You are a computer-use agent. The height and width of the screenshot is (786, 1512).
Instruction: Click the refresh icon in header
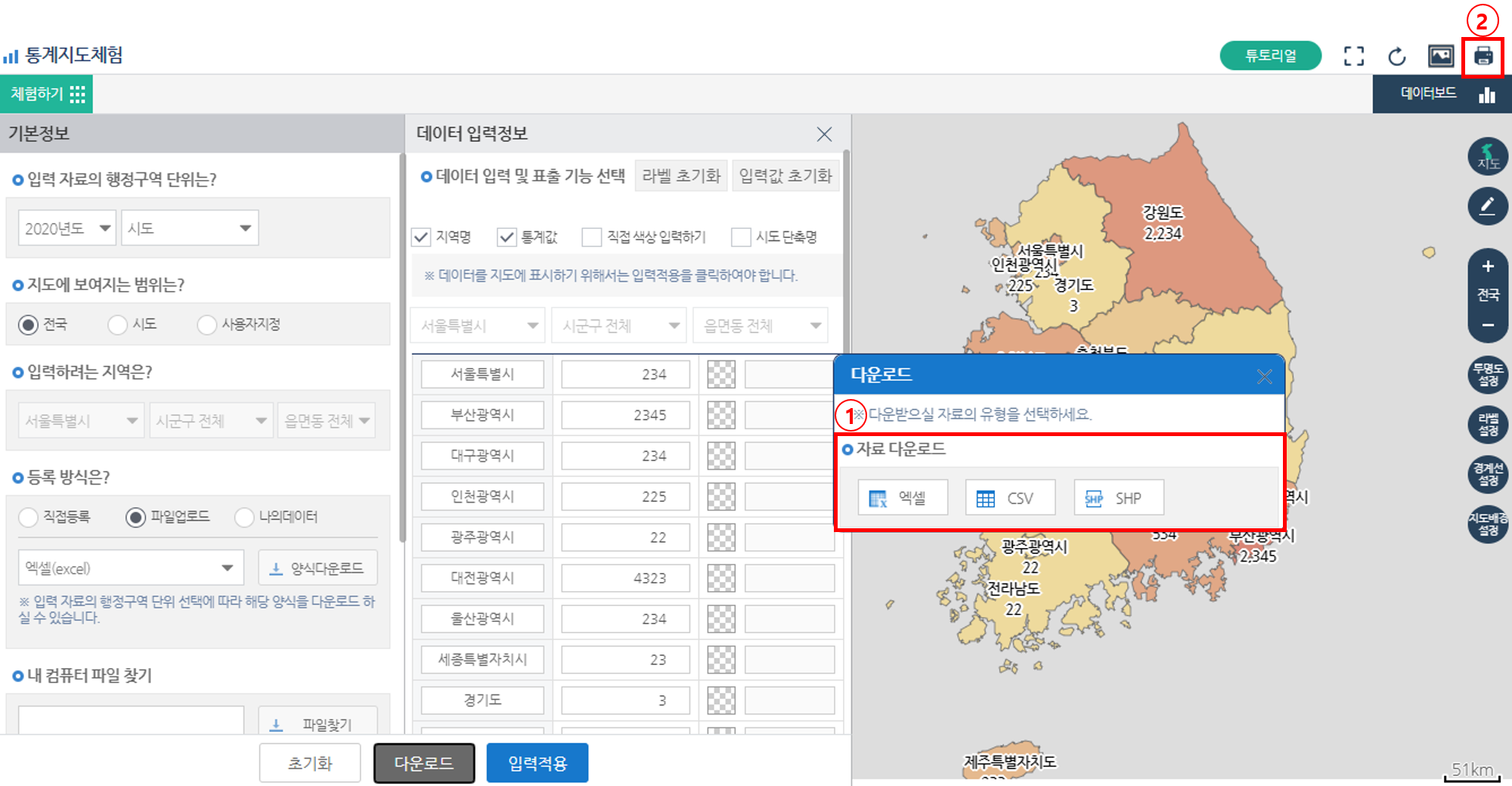tap(1397, 57)
